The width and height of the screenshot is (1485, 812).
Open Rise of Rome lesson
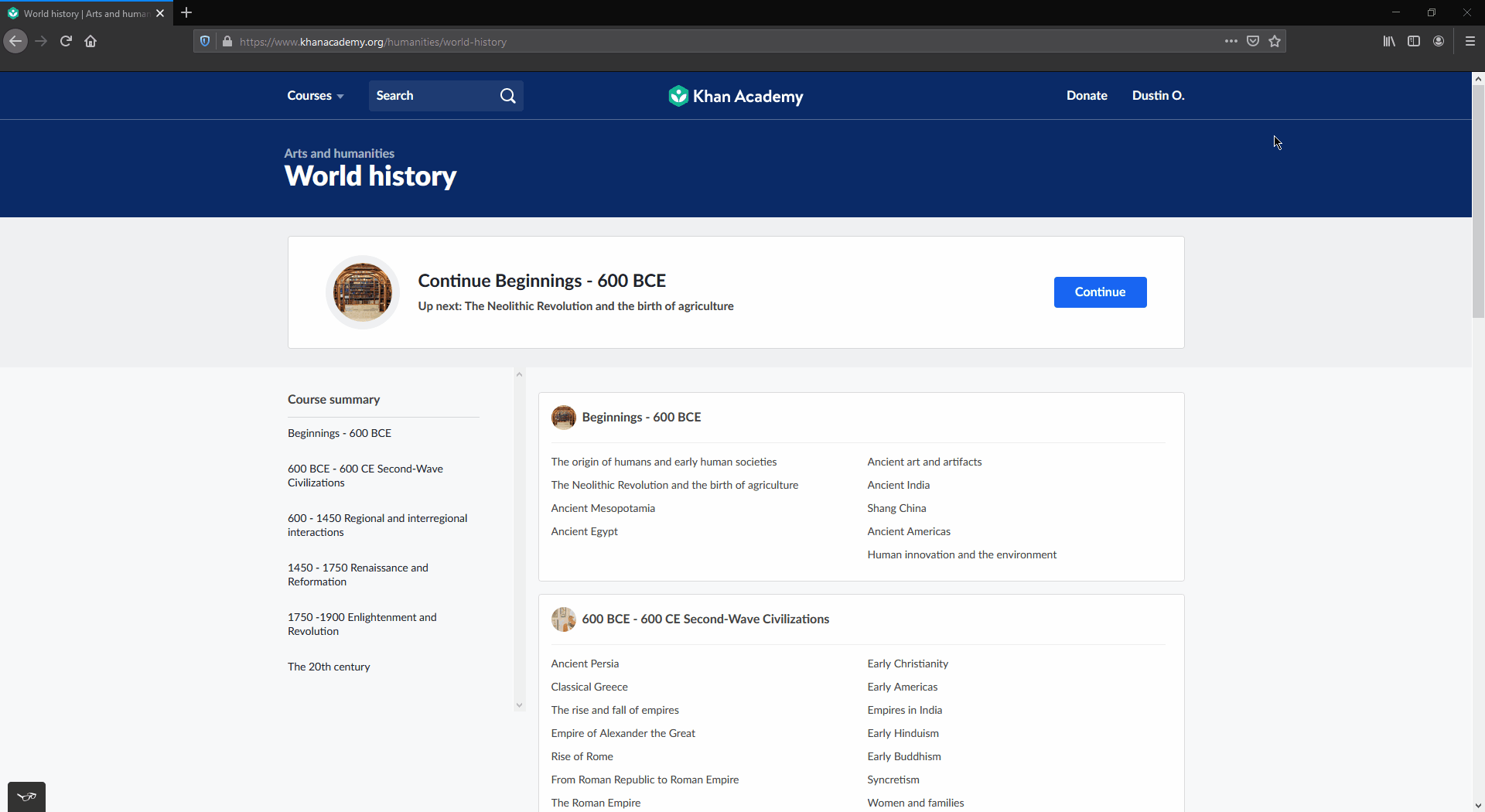[x=582, y=756]
